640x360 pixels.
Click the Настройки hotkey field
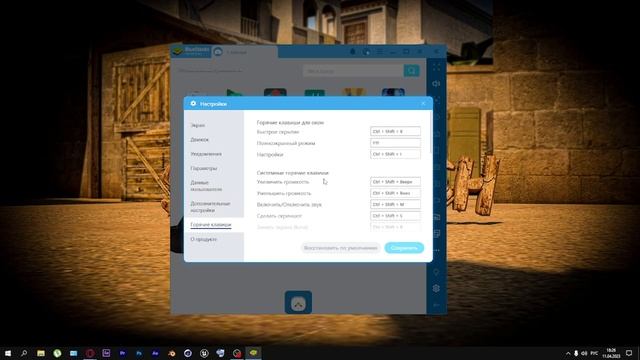click(395, 154)
